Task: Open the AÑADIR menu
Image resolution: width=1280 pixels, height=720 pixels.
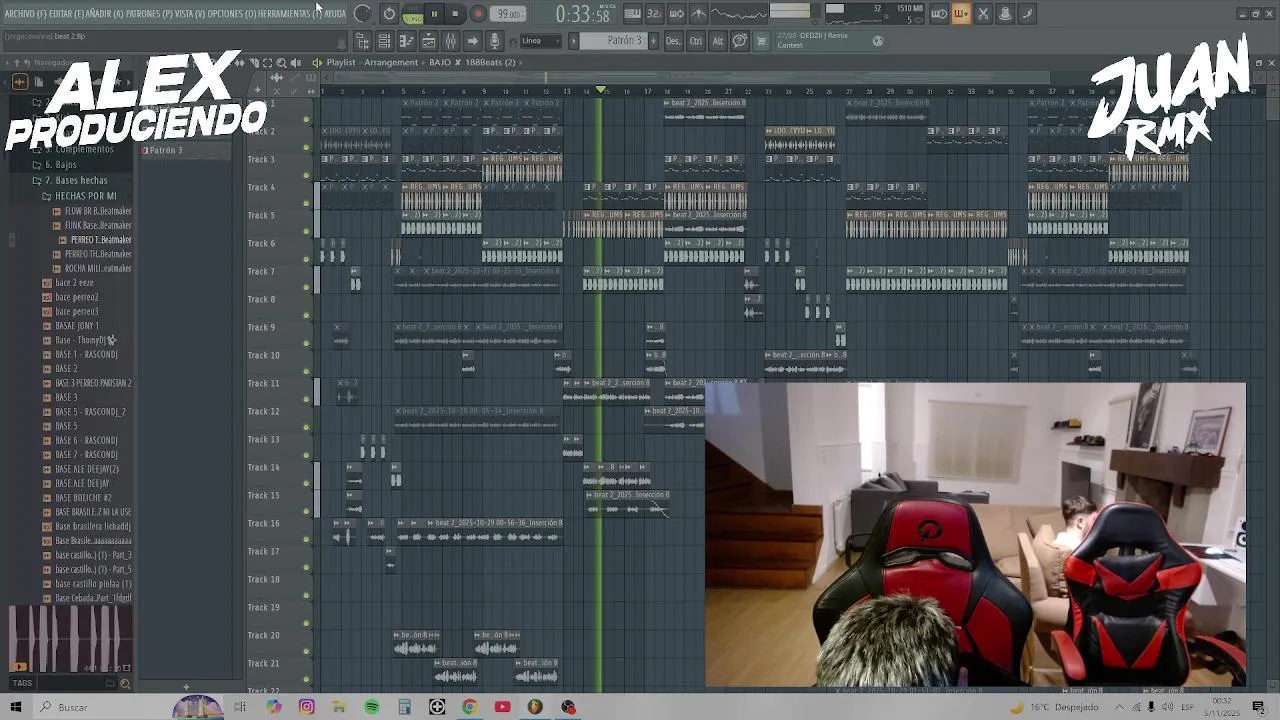Action: point(105,14)
